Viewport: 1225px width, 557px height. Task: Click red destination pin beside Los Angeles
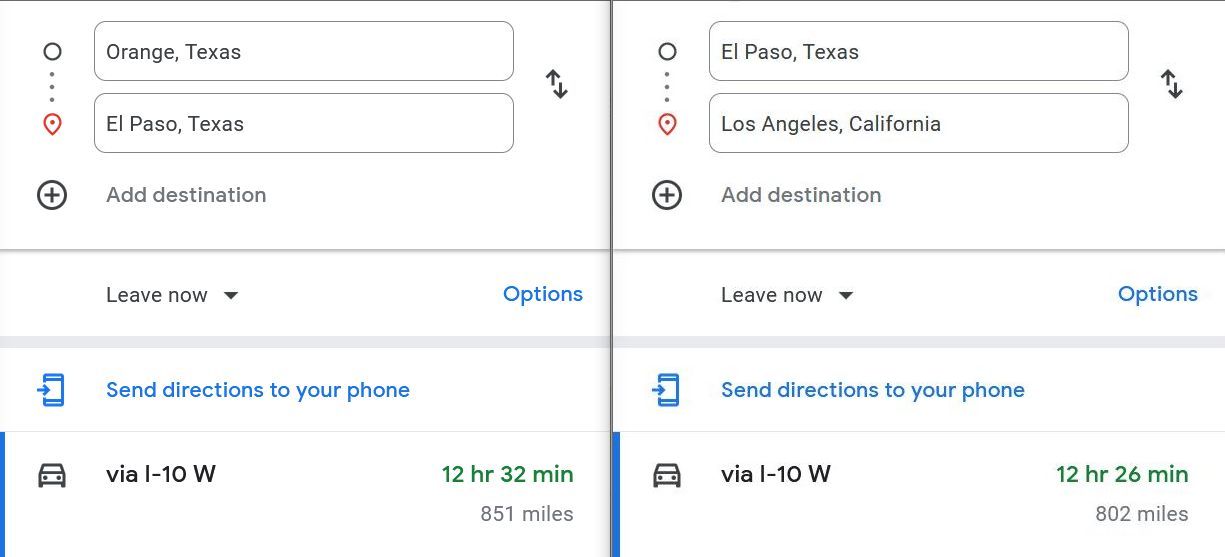tap(667, 124)
